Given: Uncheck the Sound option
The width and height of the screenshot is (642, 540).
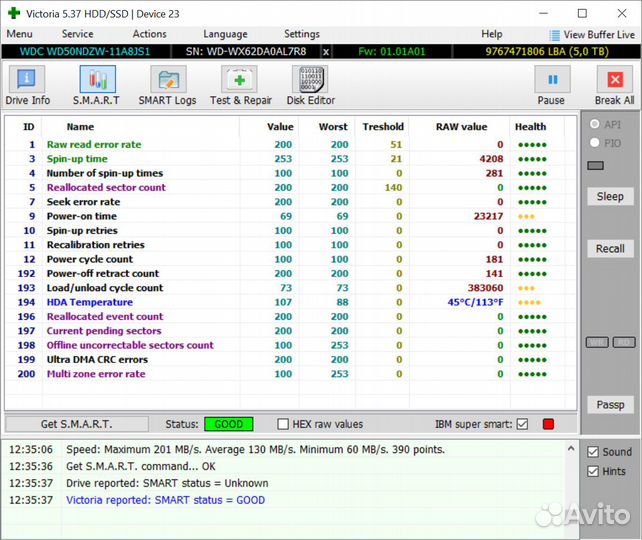Looking at the screenshot, I should coord(595,452).
